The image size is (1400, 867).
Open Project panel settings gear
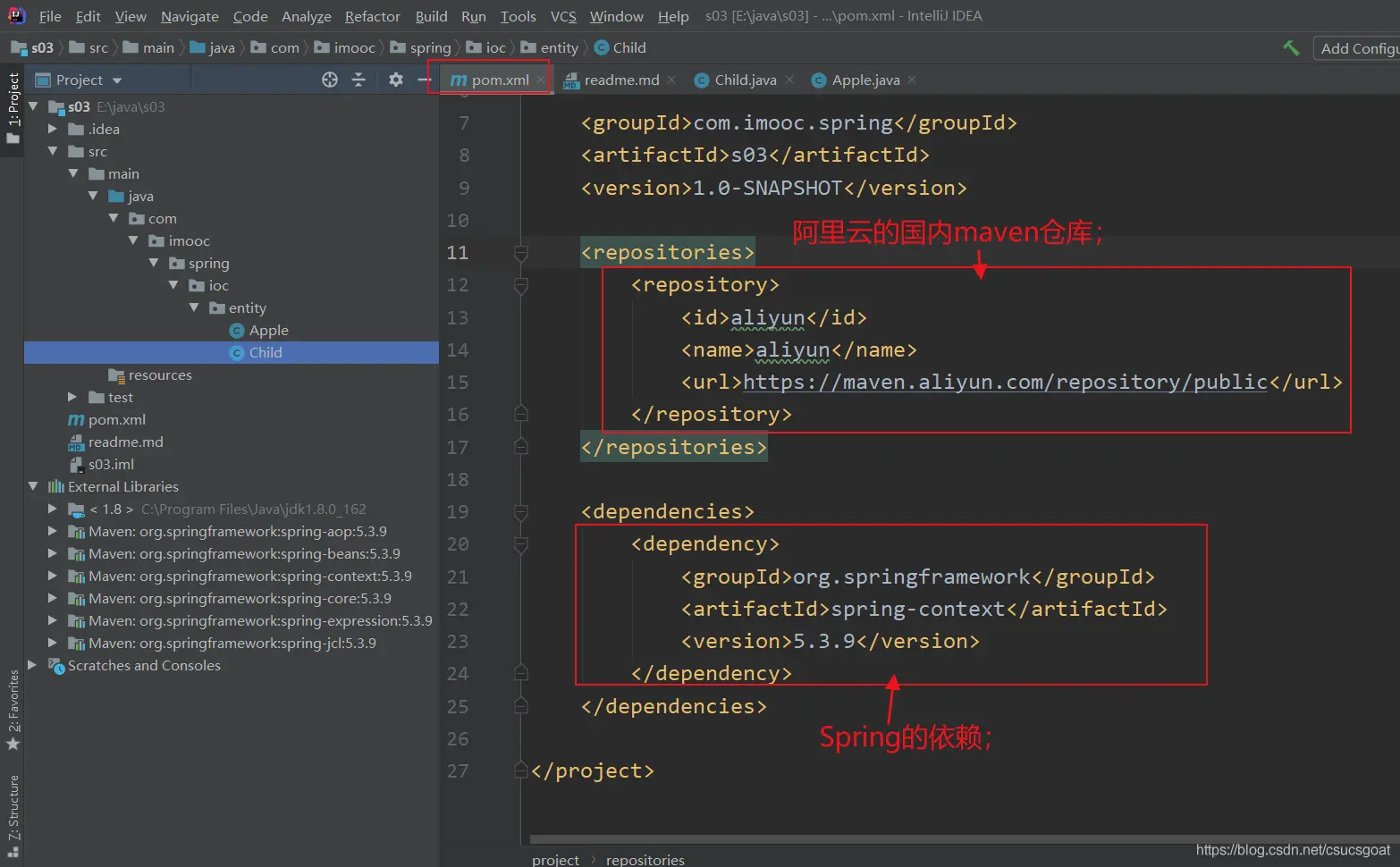(x=396, y=80)
